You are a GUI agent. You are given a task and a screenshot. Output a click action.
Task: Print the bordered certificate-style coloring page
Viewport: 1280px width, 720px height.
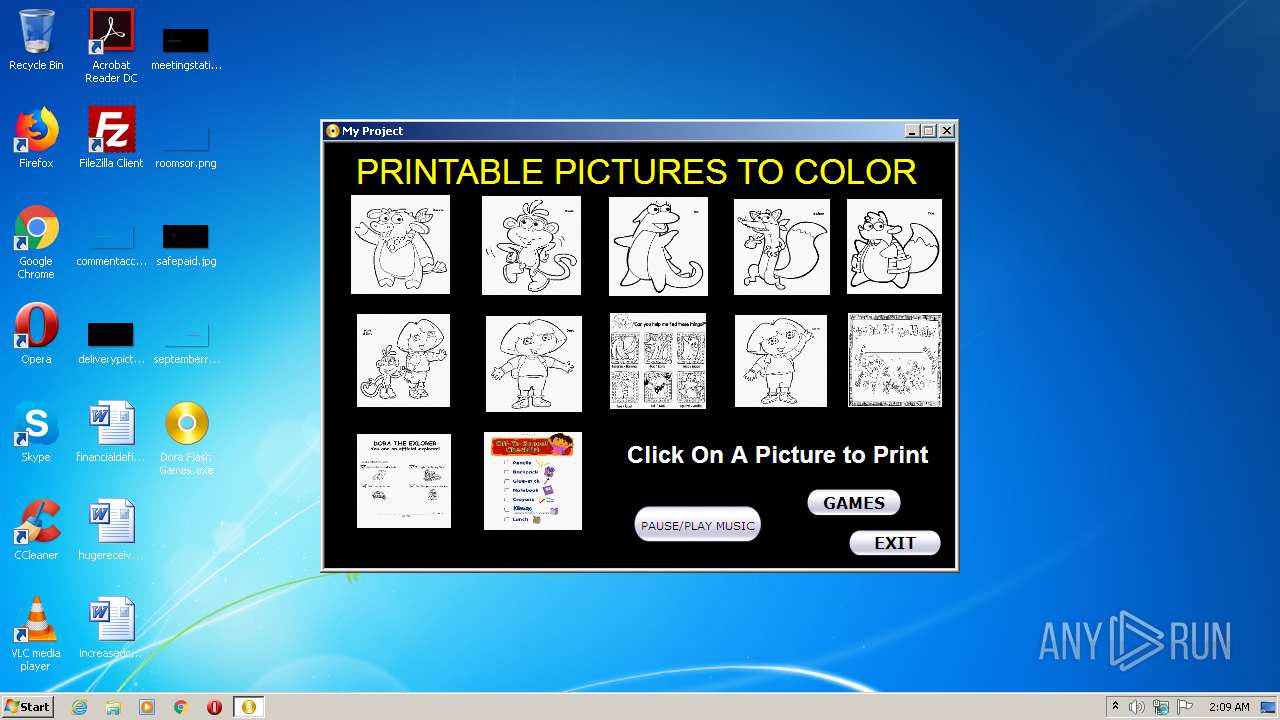(895, 360)
